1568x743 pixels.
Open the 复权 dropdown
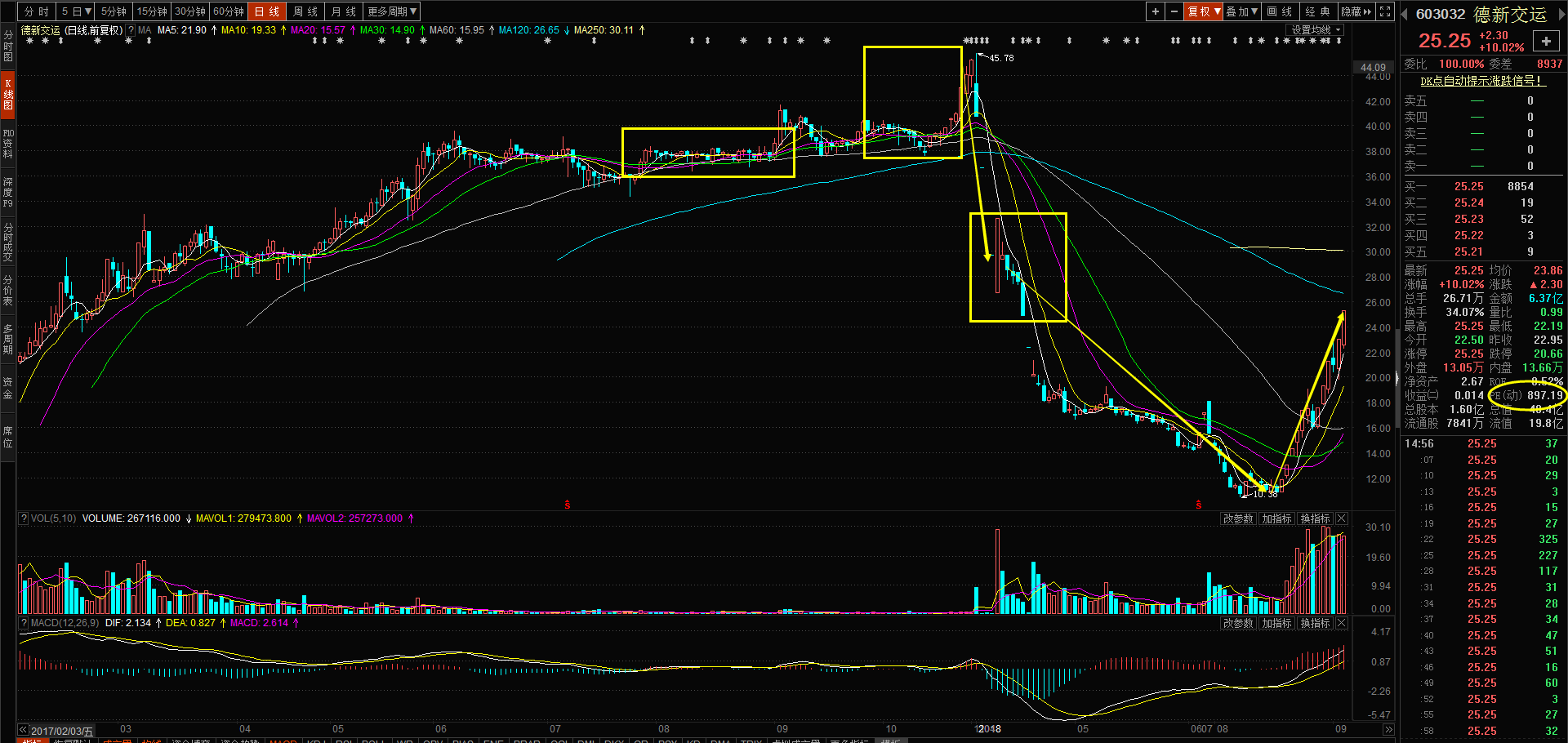click(1204, 11)
